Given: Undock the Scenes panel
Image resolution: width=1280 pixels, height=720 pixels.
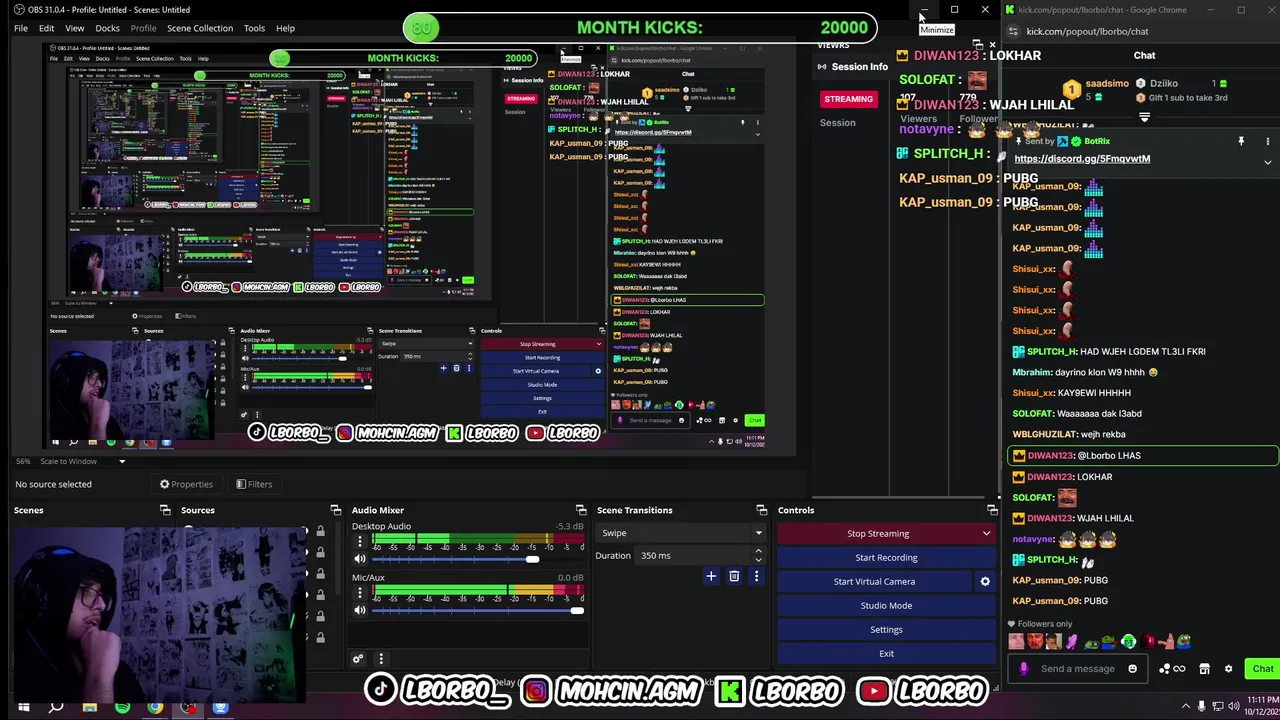Looking at the screenshot, I should pyautogui.click(x=165, y=510).
